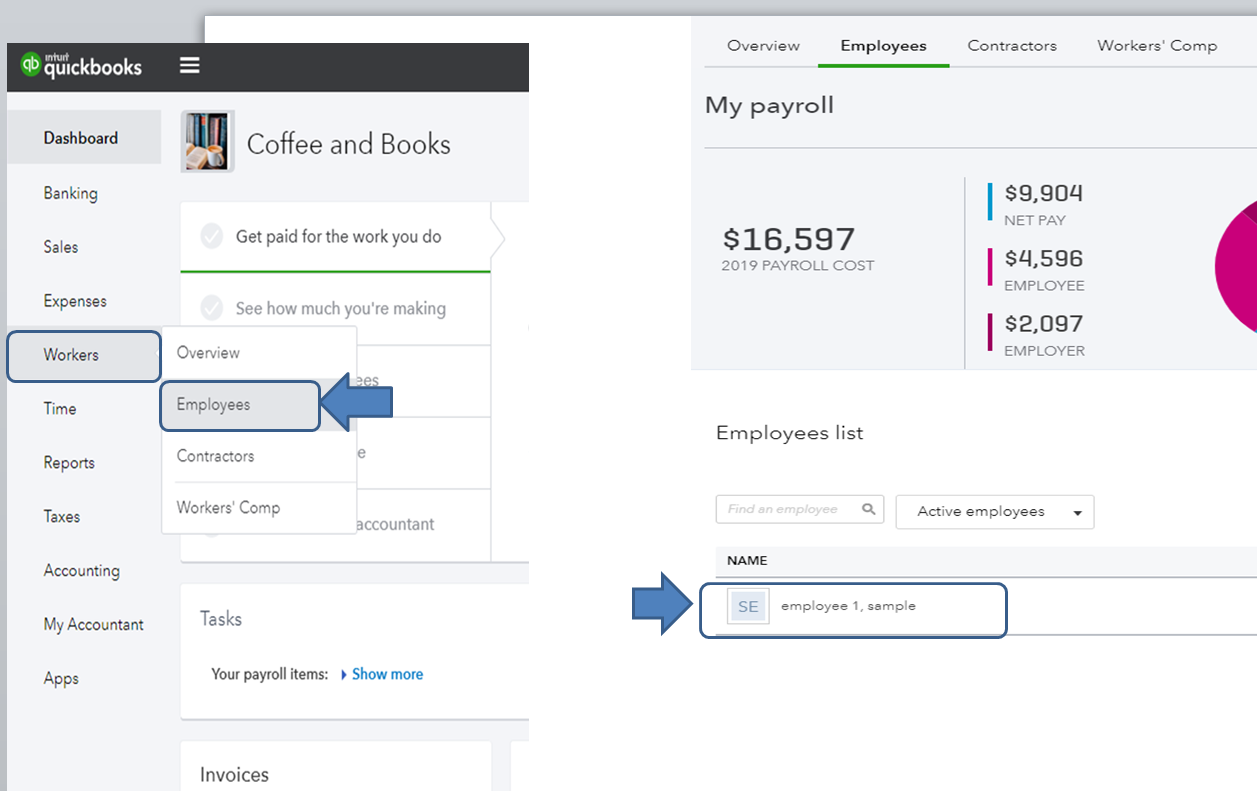
Task: Click the Coffee and Books company logo
Action: click(x=208, y=142)
